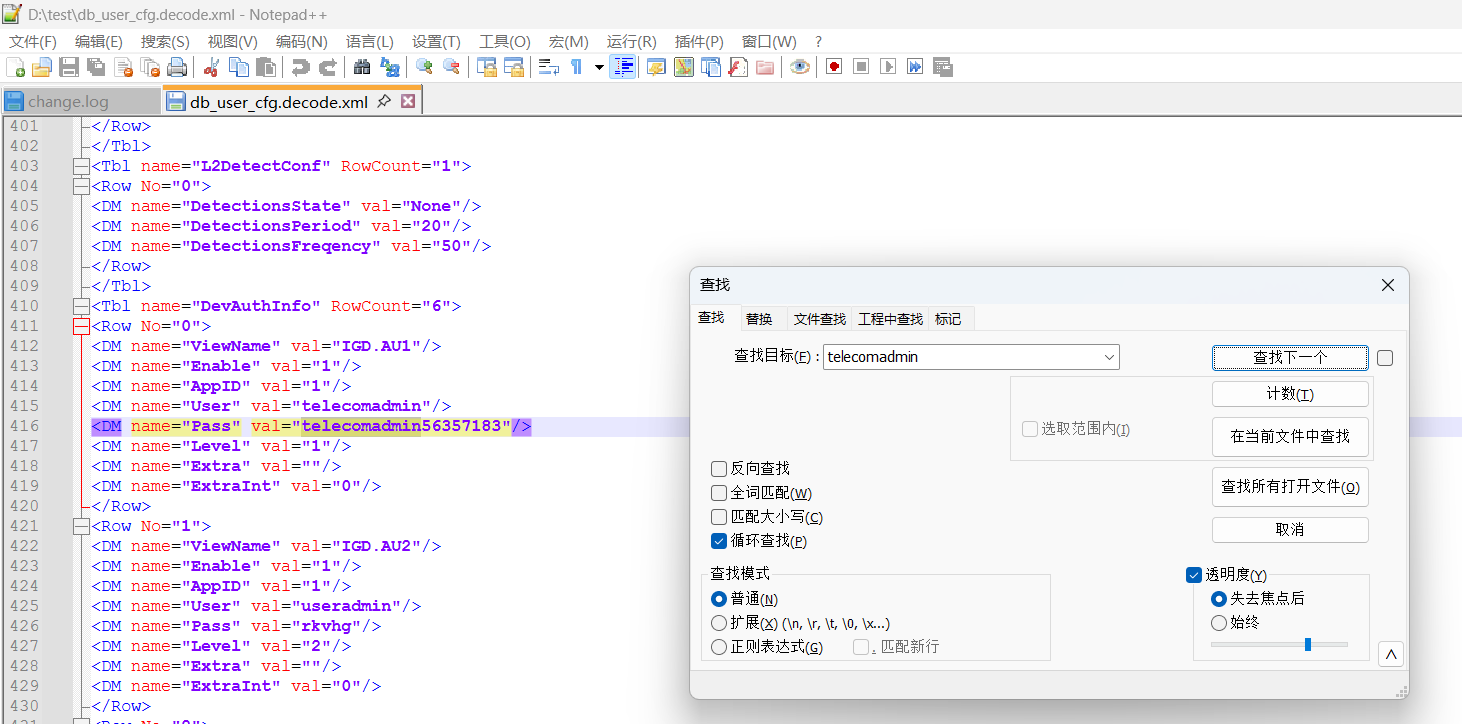The image size is (1462, 724).
Task: Click Run Macro Multiple Times icon
Action: [x=914, y=67]
